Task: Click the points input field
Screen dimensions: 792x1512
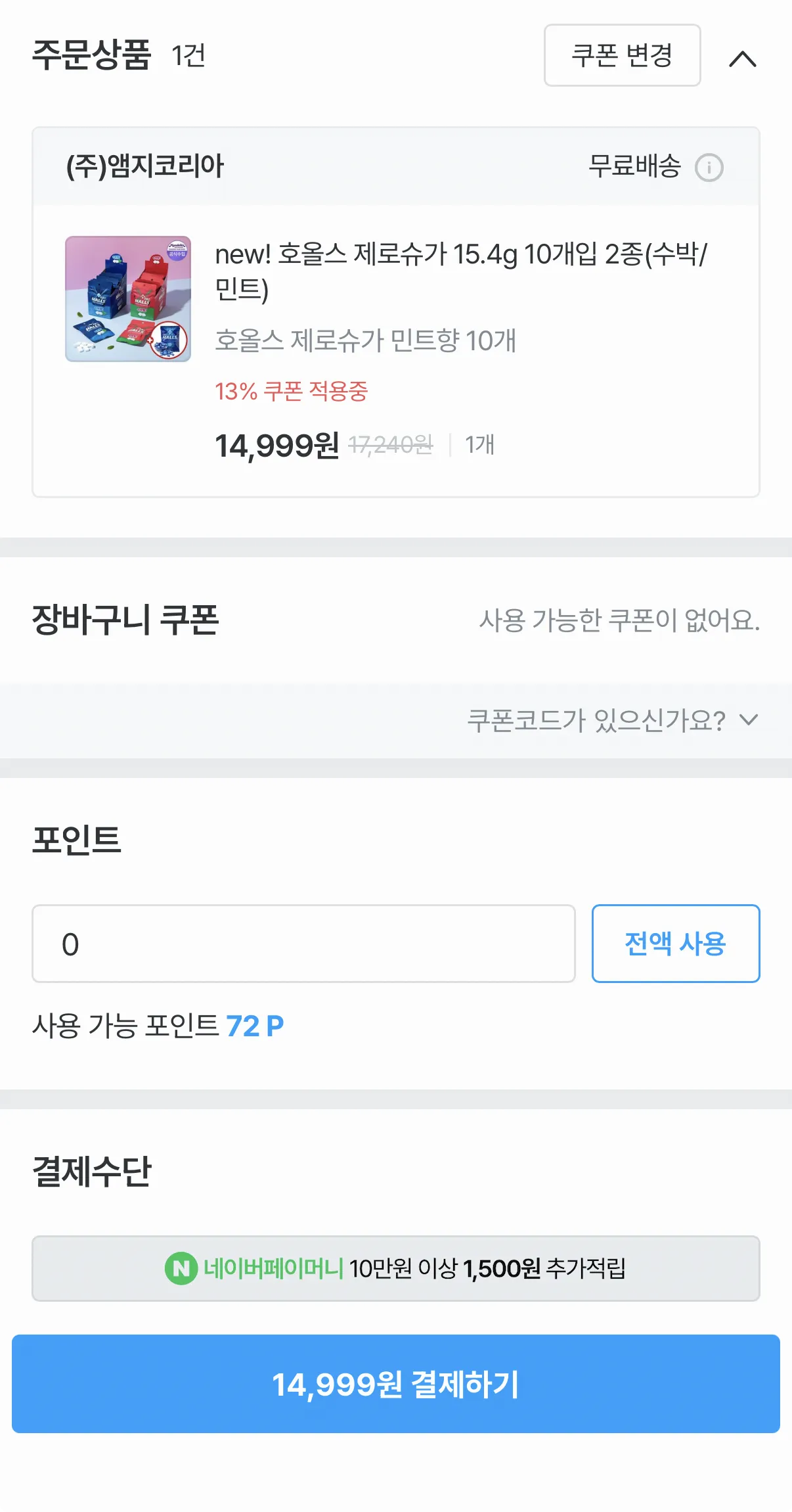Action: click(x=303, y=944)
